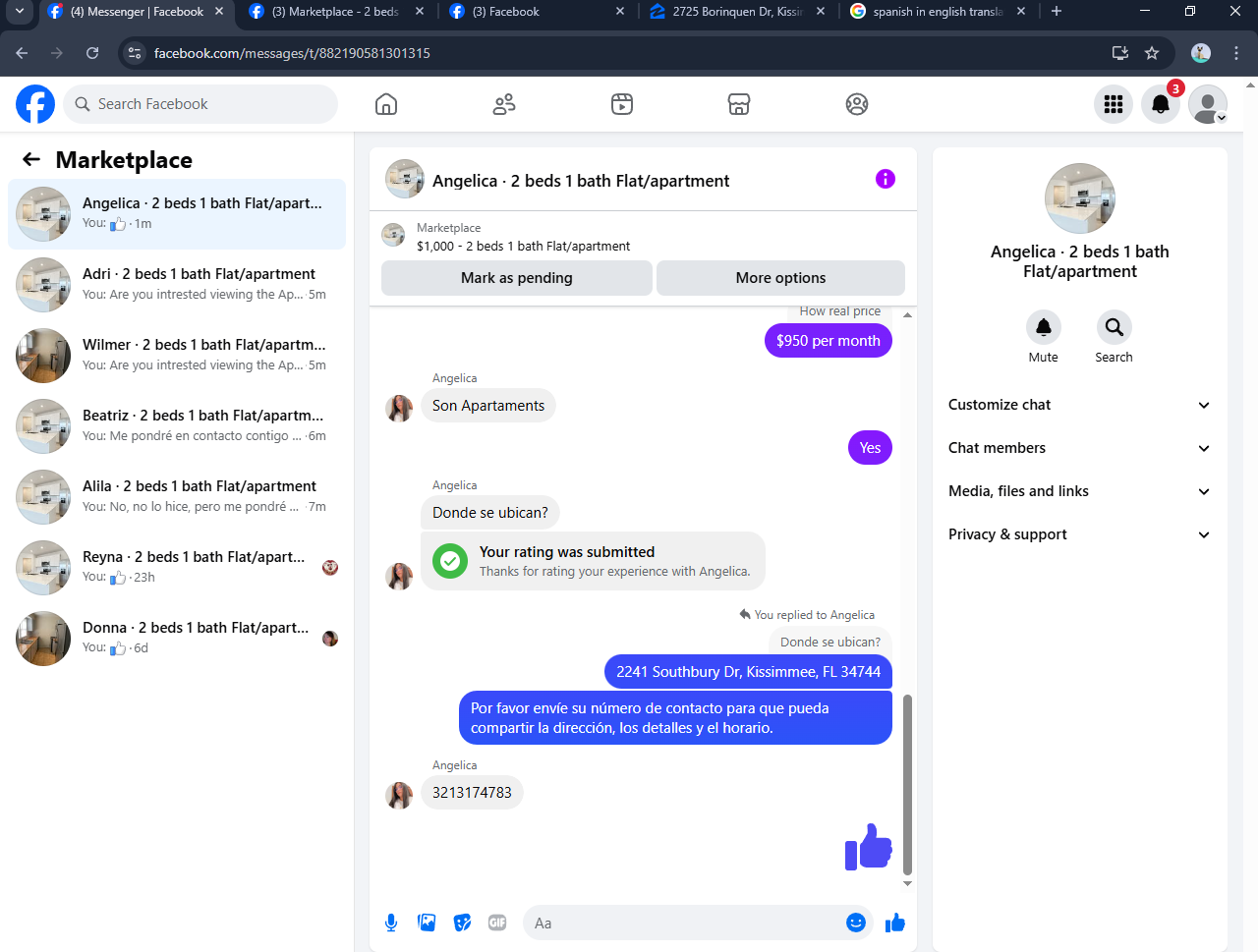The width and height of the screenshot is (1258, 952).
Task: Click the Facebook logo
Action: tap(35, 104)
